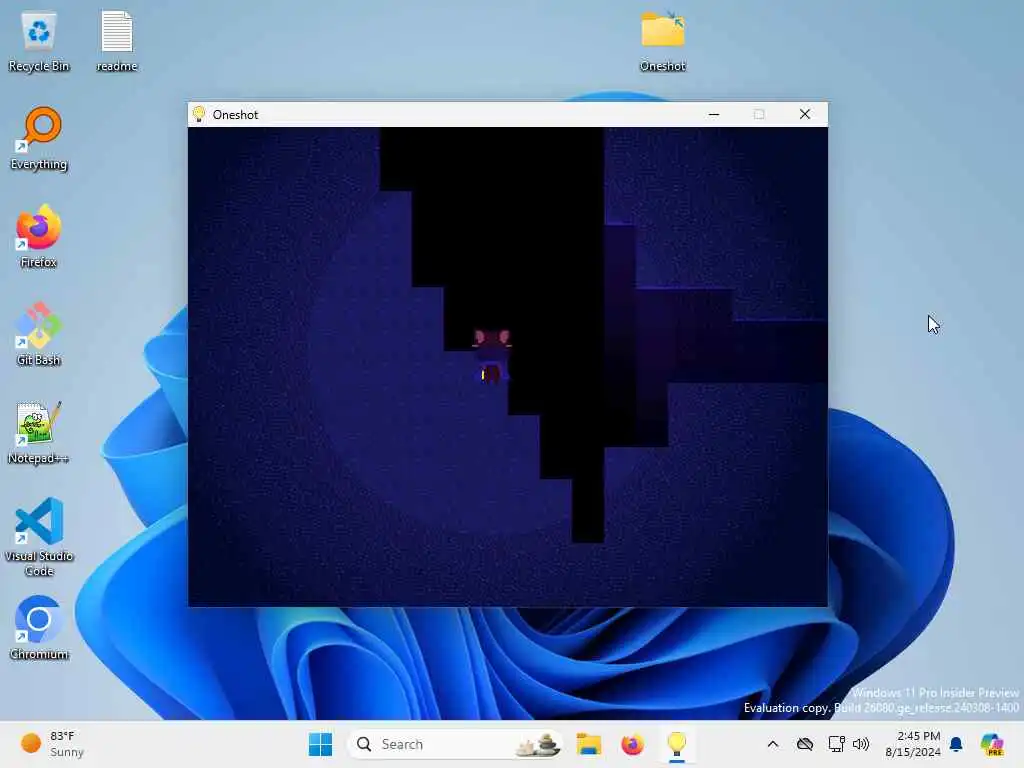Screen dimensions: 1024x768
Task: Click the cloud sync tray icon
Action: (x=805, y=744)
